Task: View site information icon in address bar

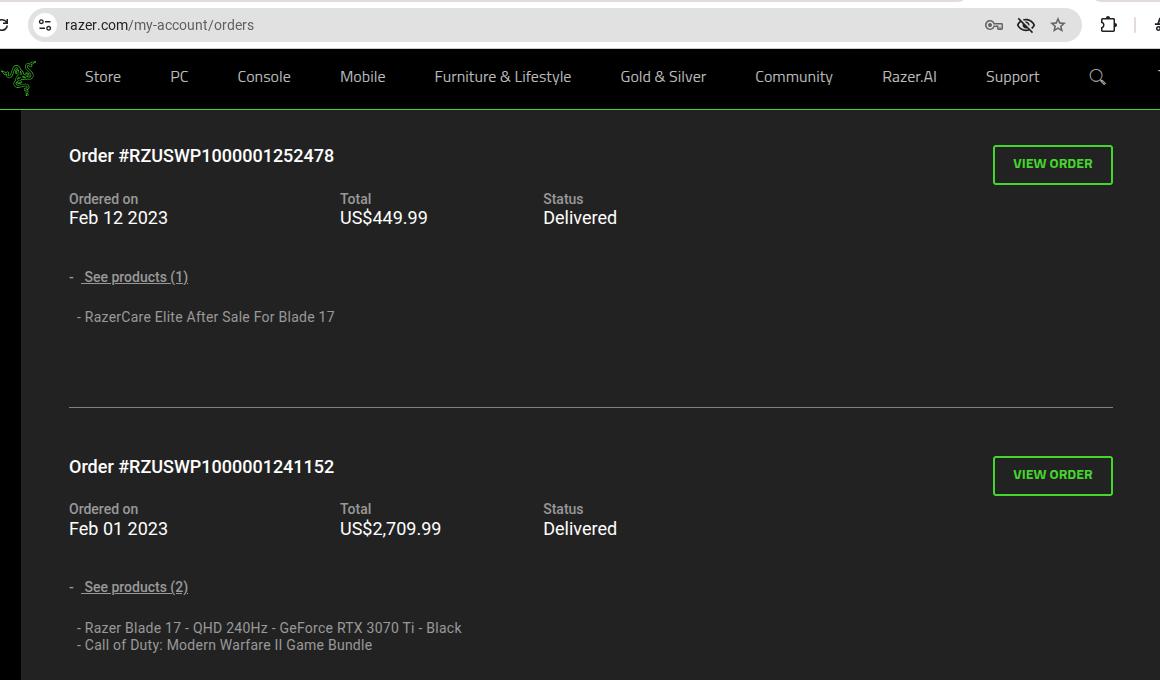Action: [45, 25]
